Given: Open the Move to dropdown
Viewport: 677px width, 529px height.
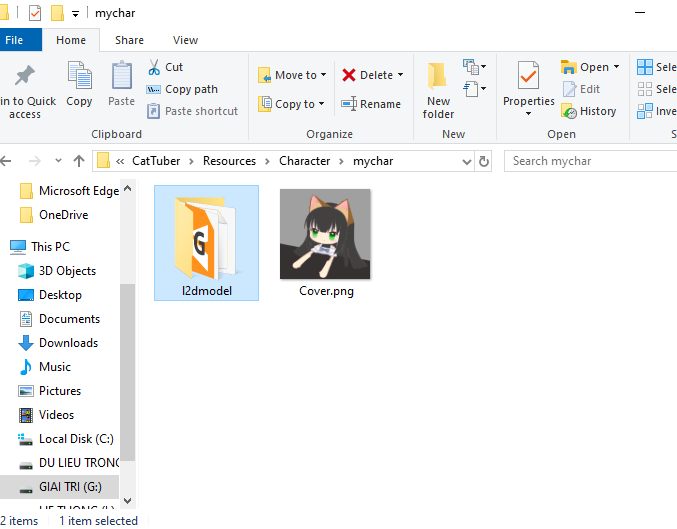Looking at the screenshot, I should tap(292, 75).
